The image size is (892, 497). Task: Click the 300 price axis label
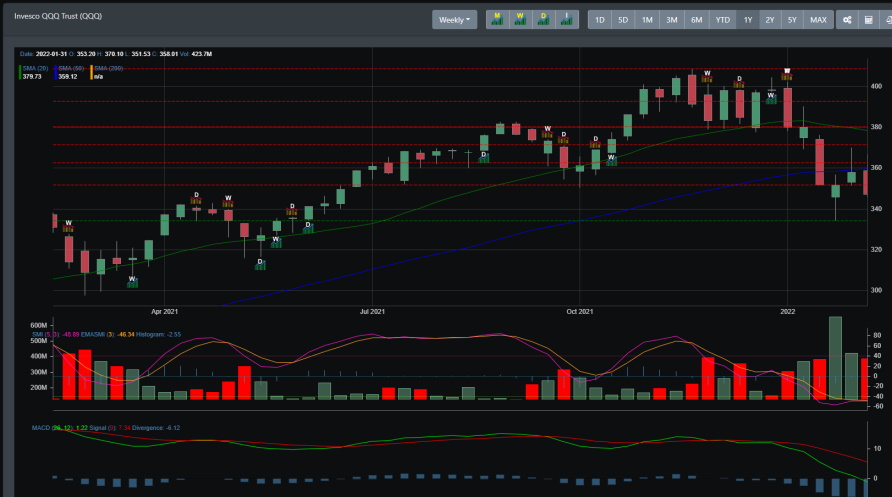point(876,290)
